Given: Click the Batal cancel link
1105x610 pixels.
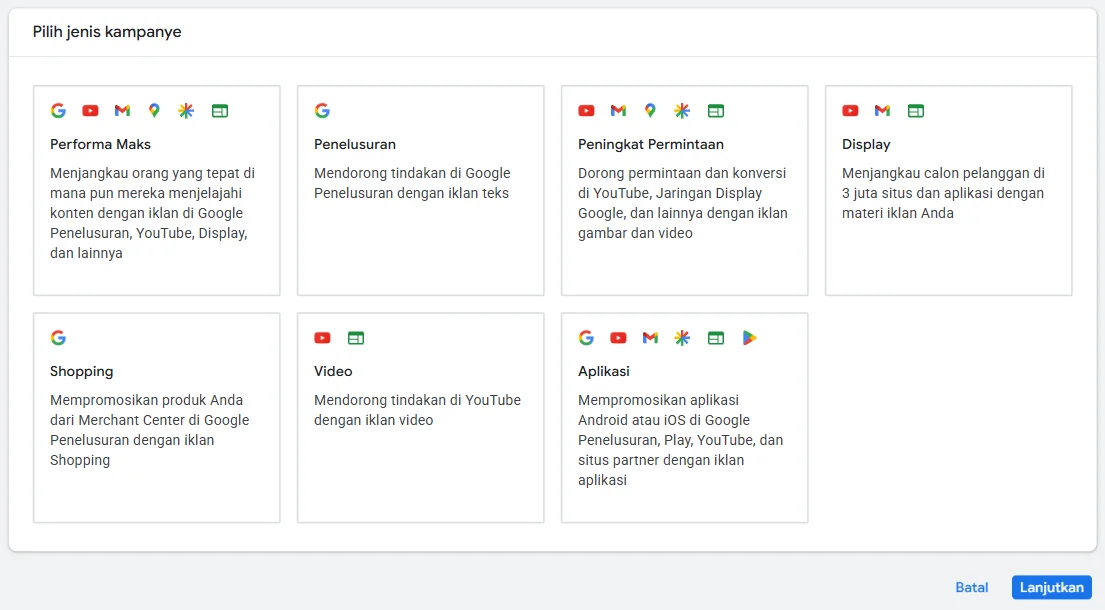Looking at the screenshot, I should (x=972, y=587).
